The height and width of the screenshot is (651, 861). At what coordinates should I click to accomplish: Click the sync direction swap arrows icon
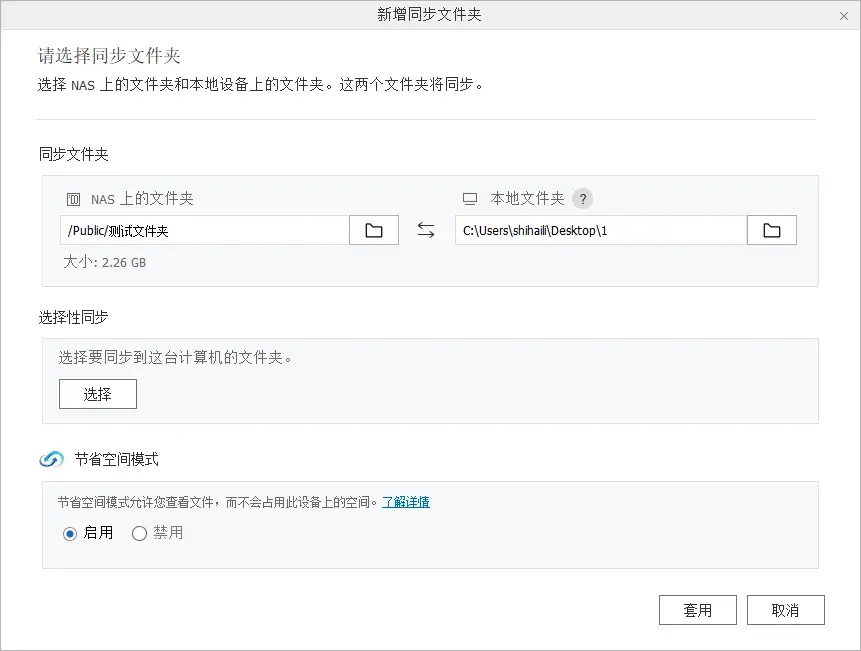pyautogui.click(x=425, y=229)
